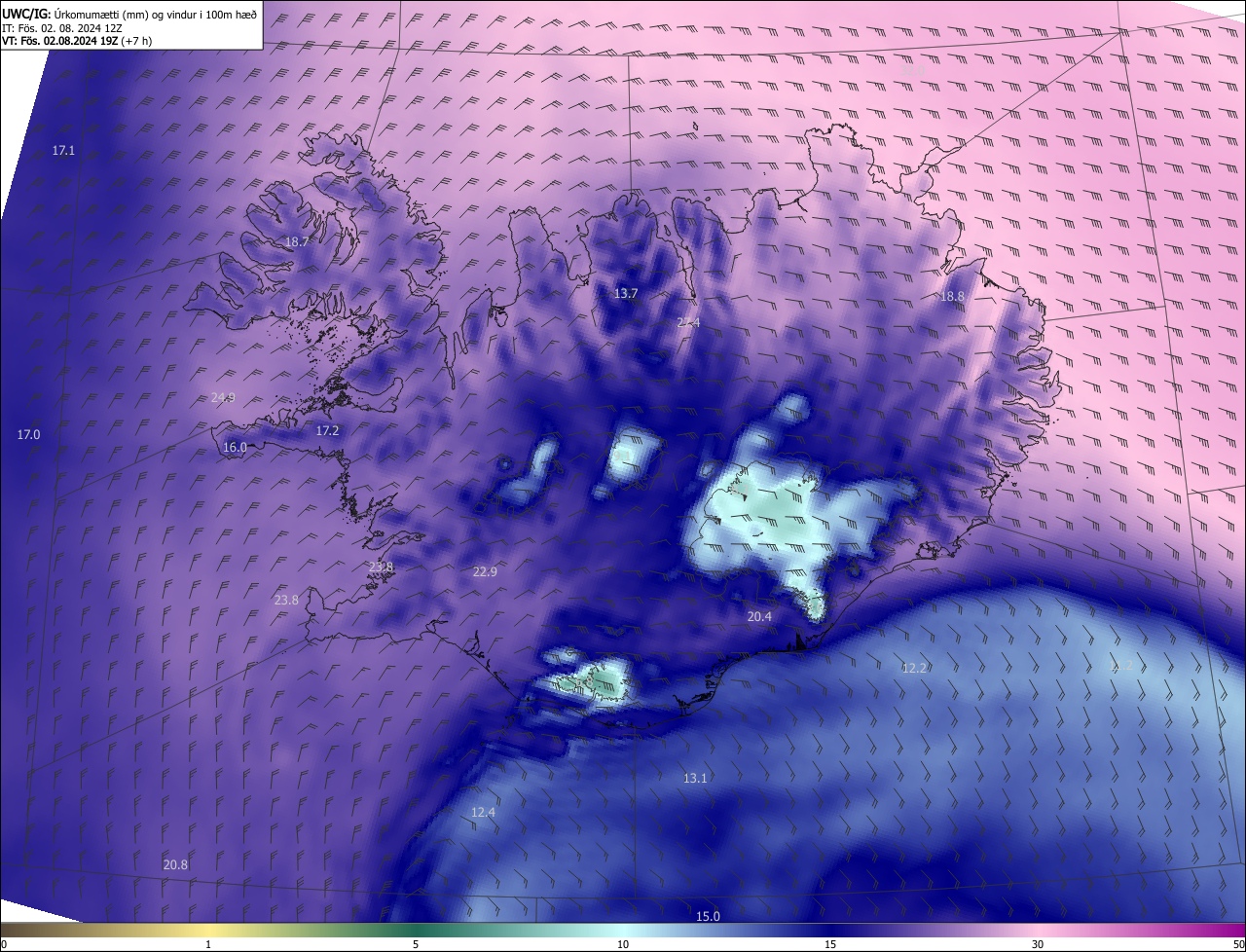
Task: Click the faint 11.2 value label
Action: (1121, 666)
